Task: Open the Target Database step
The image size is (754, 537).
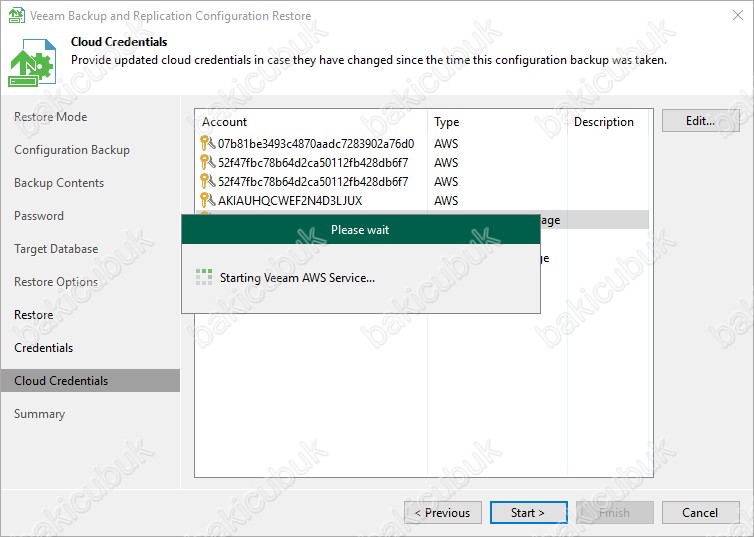Action: point(56,249)
